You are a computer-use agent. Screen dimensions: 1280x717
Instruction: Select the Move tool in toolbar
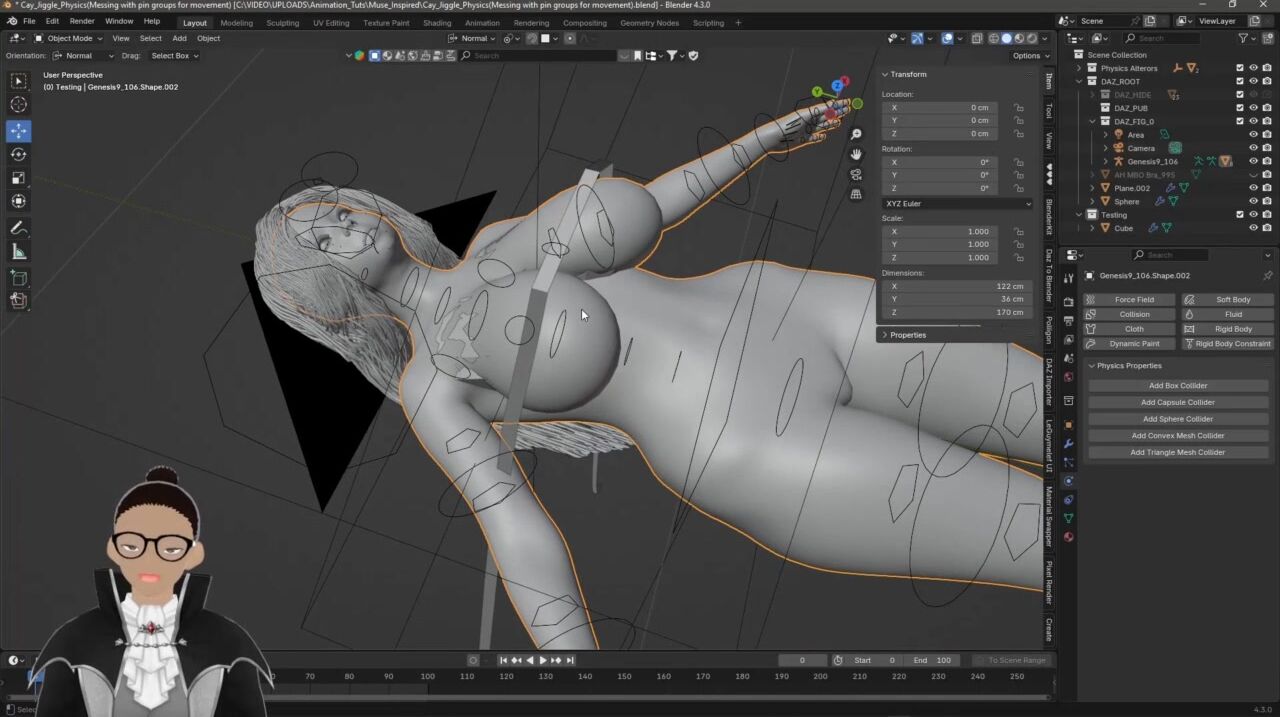tap(18, 131)
